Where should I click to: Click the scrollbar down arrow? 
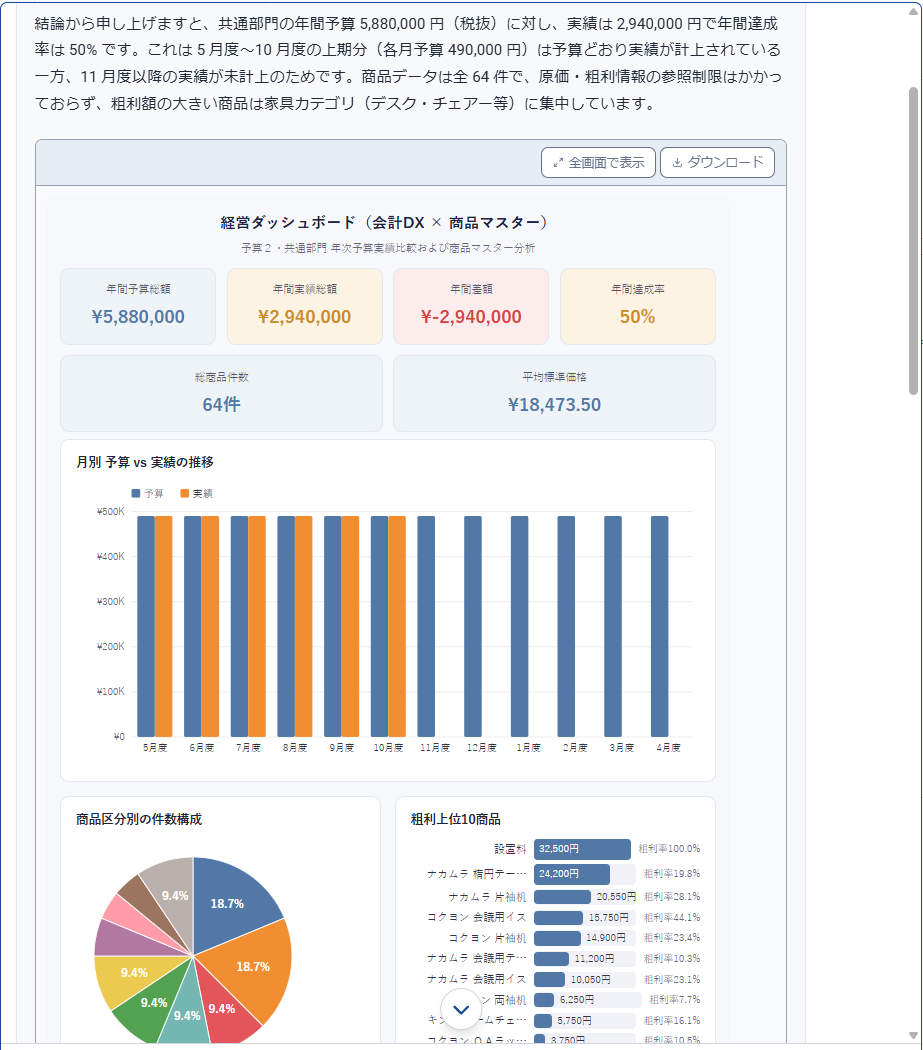pos(914,1035)
